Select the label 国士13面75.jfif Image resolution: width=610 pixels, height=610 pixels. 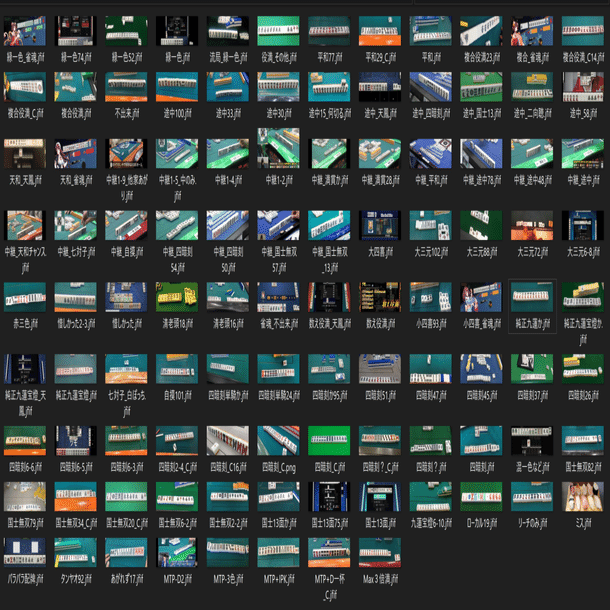(x=330, y=523)
